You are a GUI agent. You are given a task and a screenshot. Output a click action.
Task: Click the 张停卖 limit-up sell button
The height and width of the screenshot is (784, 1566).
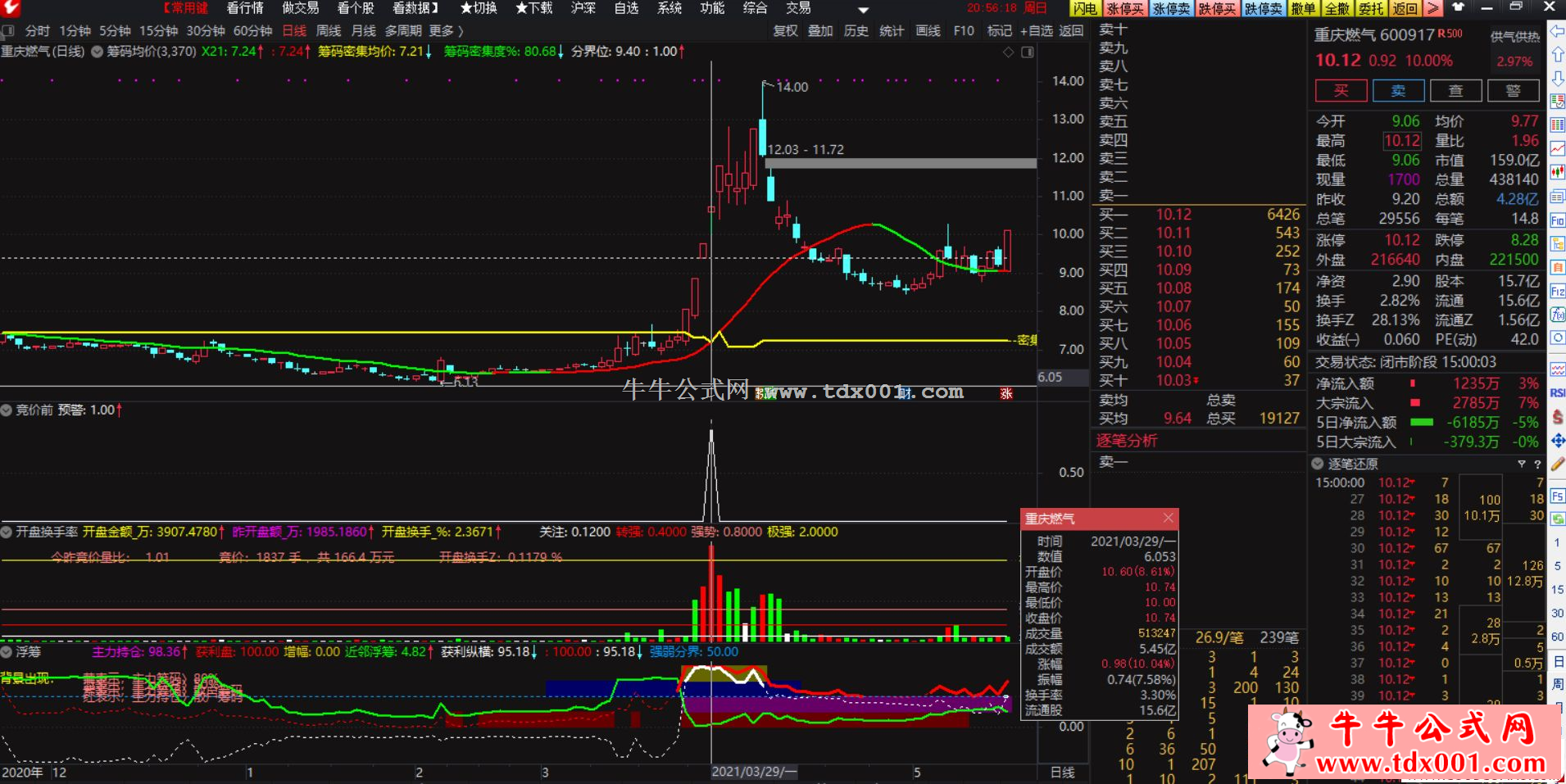coord(1170,8)
